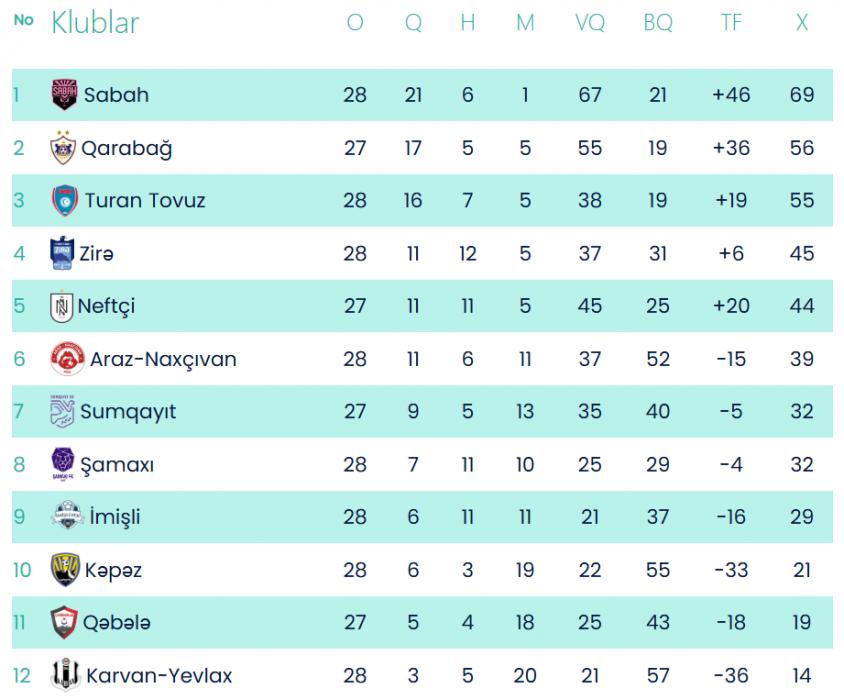Click the Araz-Naxçıvan club crest

pos(67,359)
